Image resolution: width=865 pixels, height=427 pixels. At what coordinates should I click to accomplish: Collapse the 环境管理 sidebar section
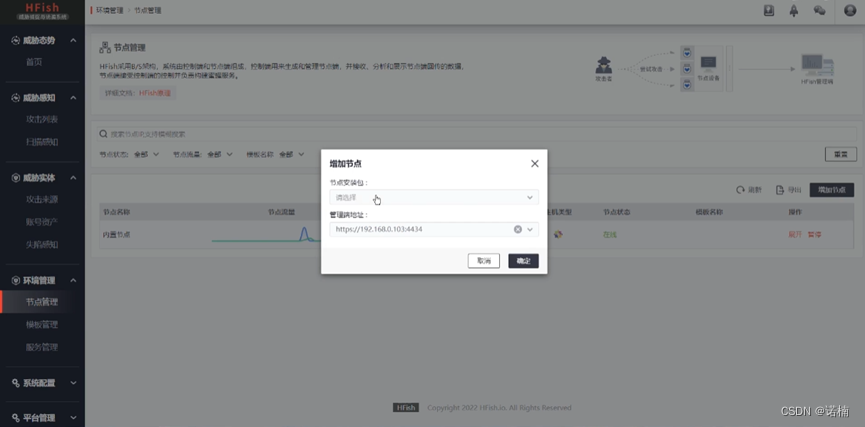73,280
